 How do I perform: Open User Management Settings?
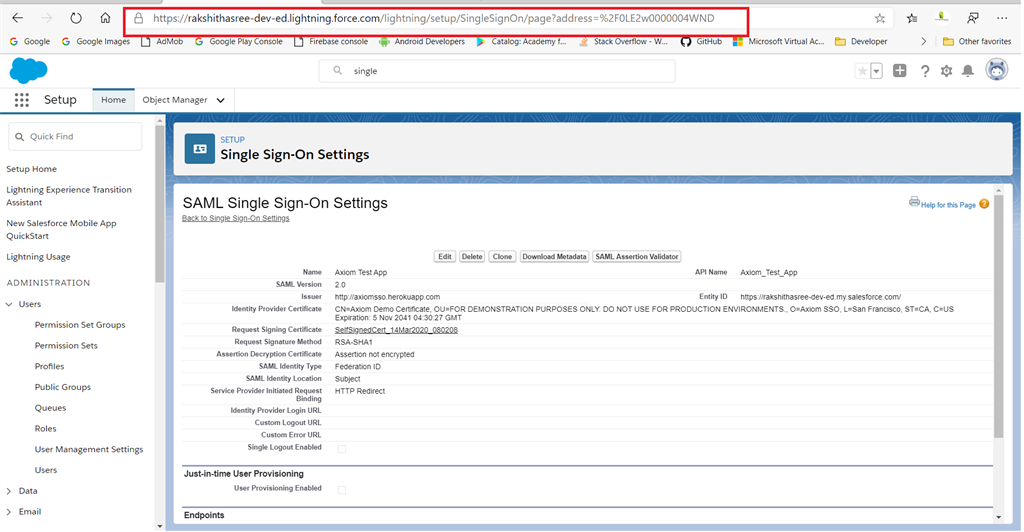click(x=89, y=449)
